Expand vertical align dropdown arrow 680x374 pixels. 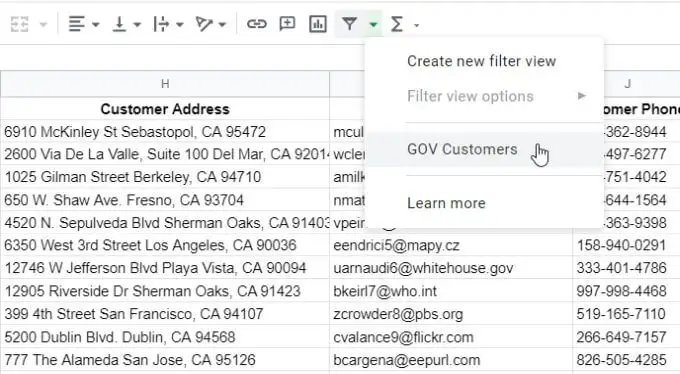(x=137, y=24)
